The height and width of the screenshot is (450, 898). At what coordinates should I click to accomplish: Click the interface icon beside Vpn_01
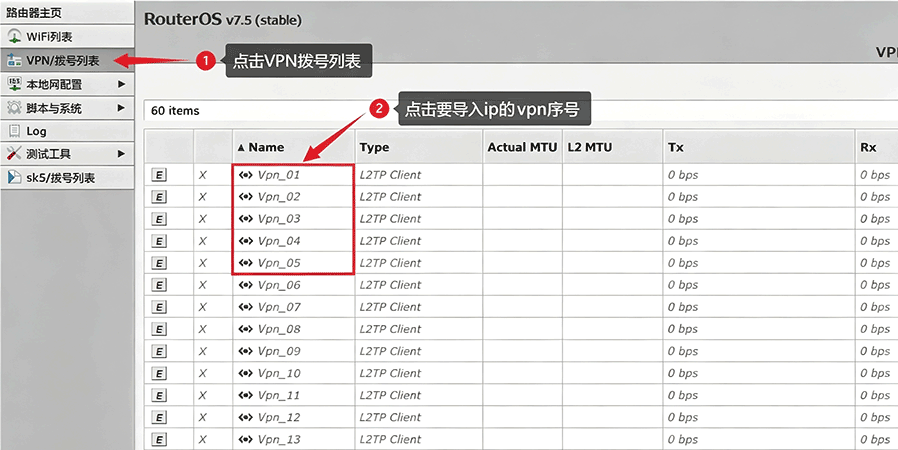pyautogui.click(x=246, y=175)
